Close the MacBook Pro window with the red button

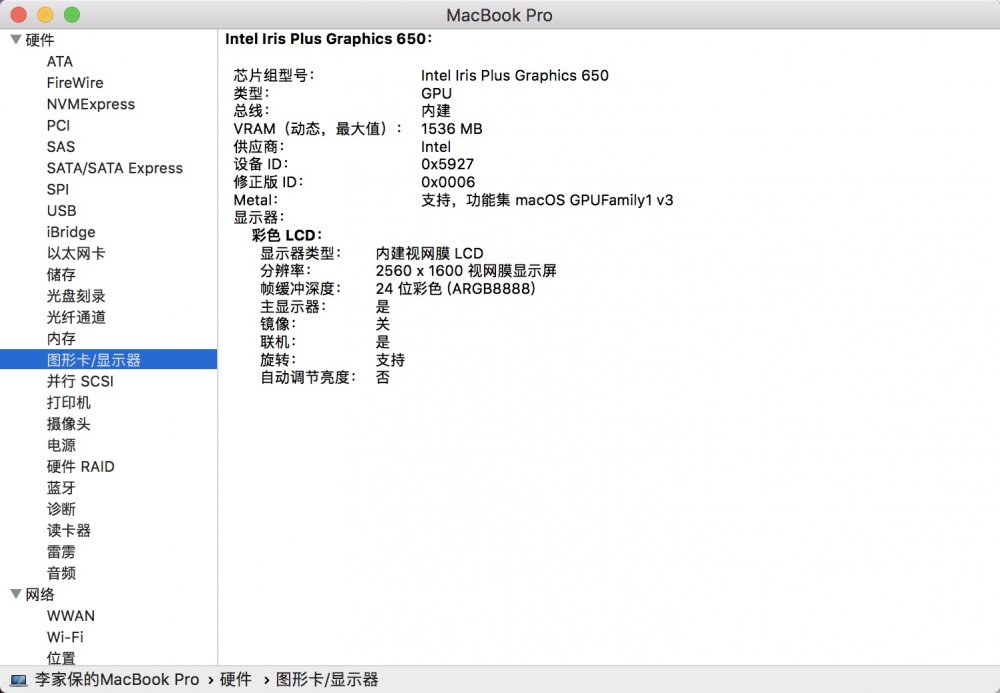[x=18, y=15]
